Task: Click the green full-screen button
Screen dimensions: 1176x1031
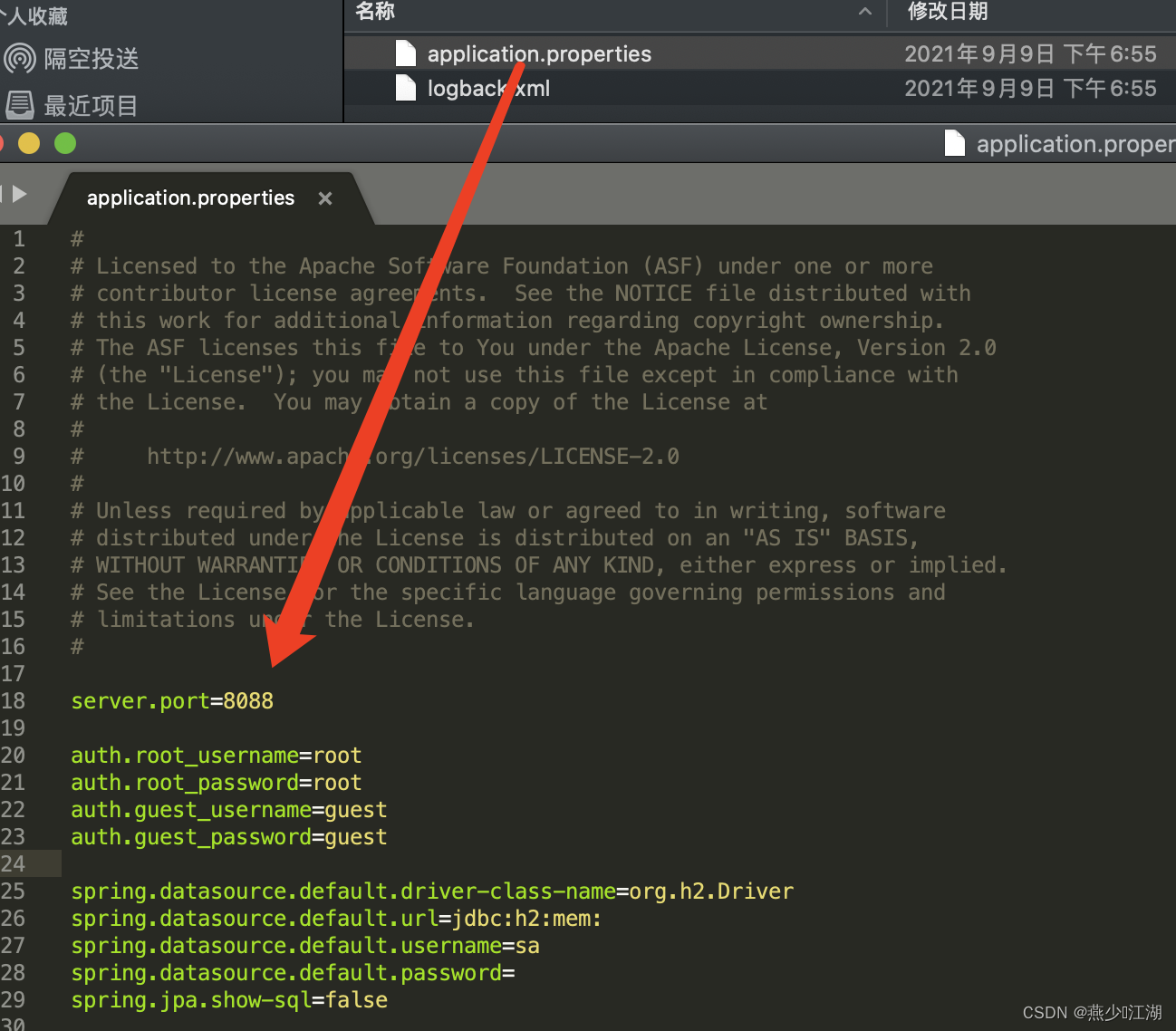Action: 64,142
